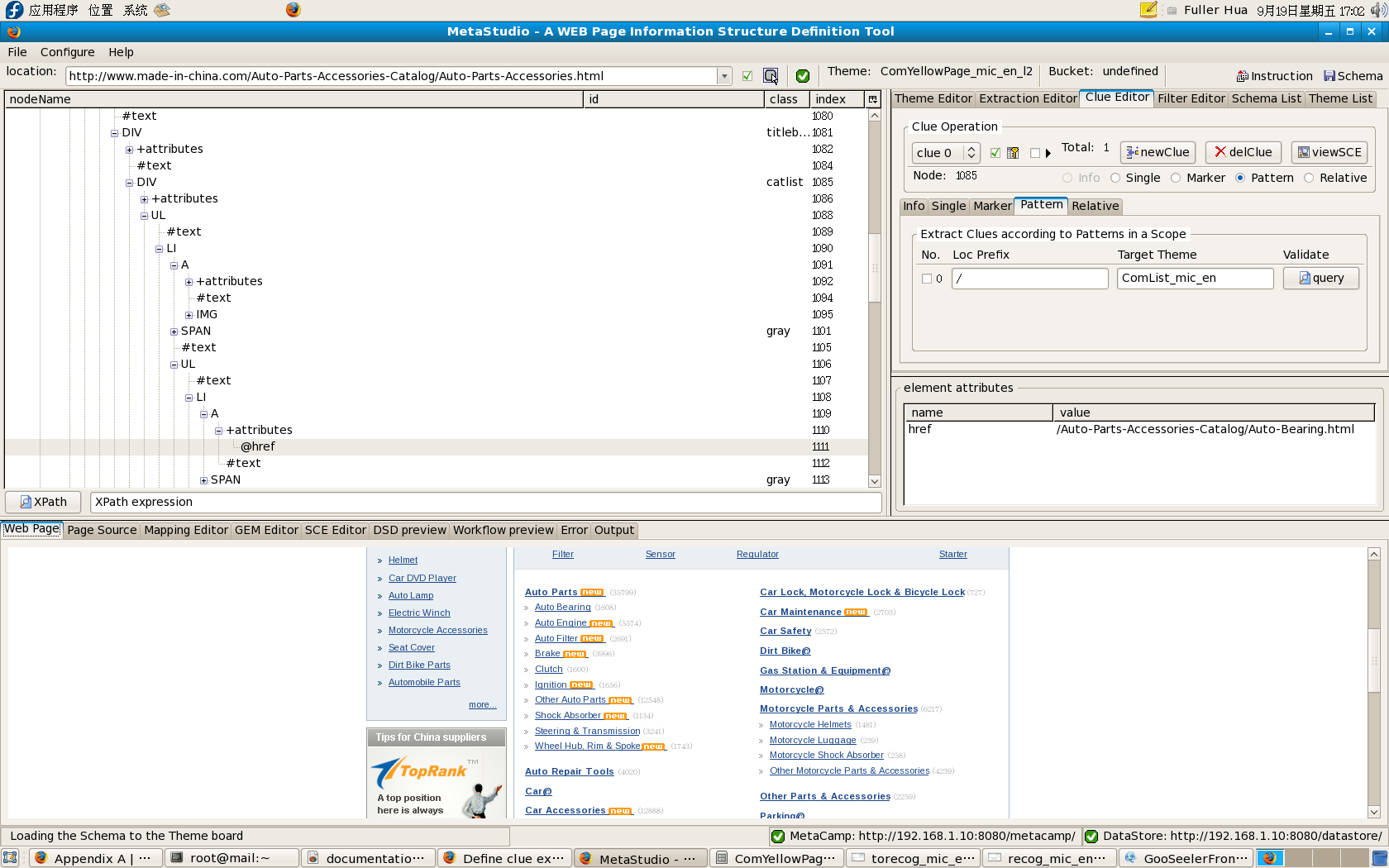Expand the SPAN gray node at index 1101
1389x868 pixels.
pos(174,331)
